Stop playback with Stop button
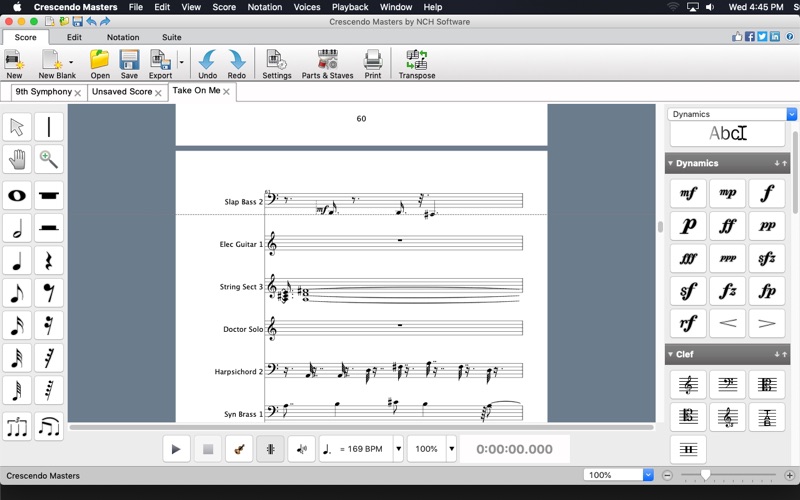The image size is (800, 500). tap(208, 449)
